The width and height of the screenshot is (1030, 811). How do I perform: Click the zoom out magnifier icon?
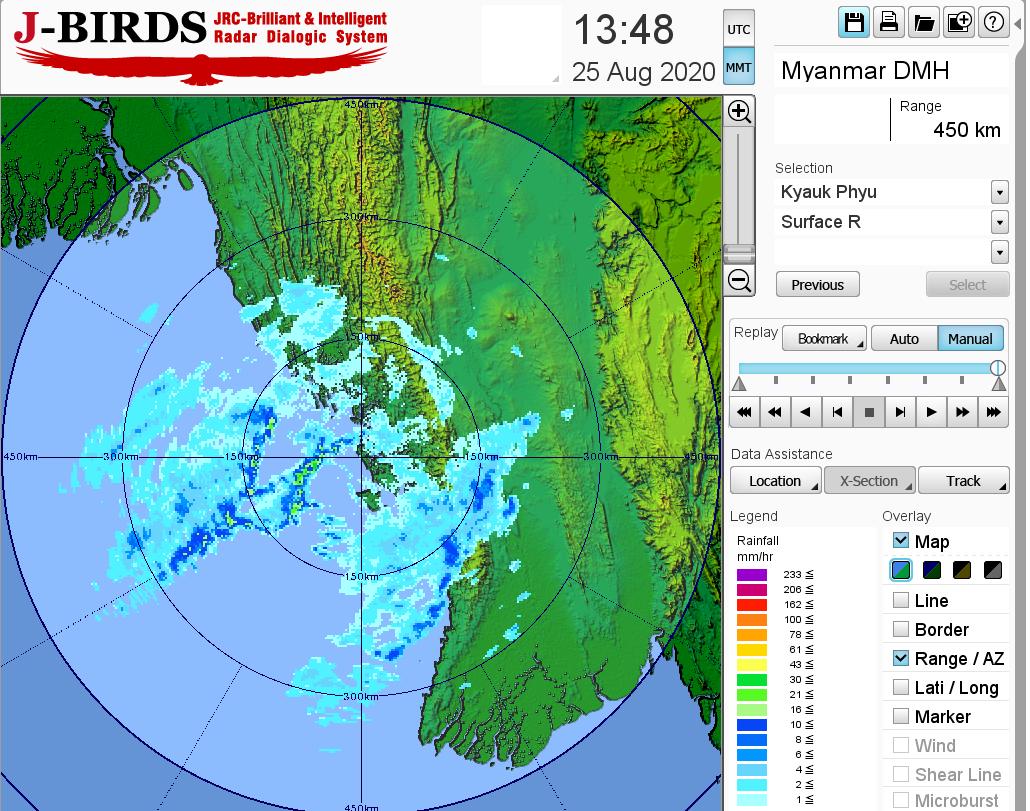pyautogui.click(x=739, y=280)
